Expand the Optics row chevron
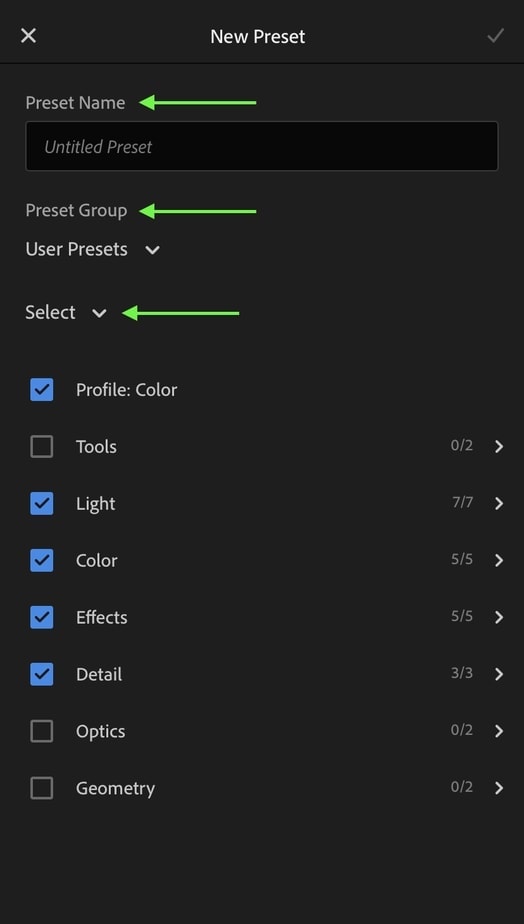 (x=499, y=731)
